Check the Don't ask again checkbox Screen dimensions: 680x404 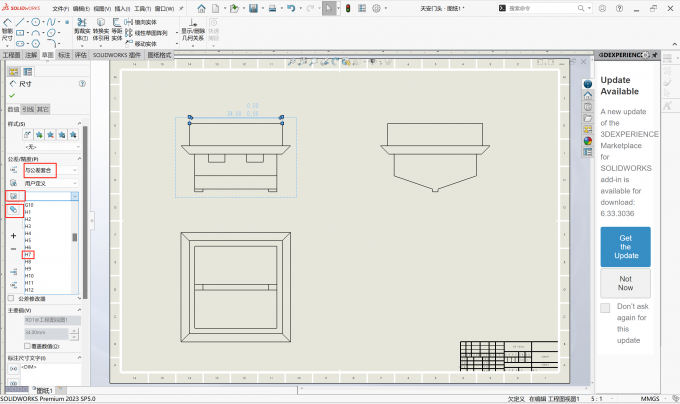(x=605, y=308)
